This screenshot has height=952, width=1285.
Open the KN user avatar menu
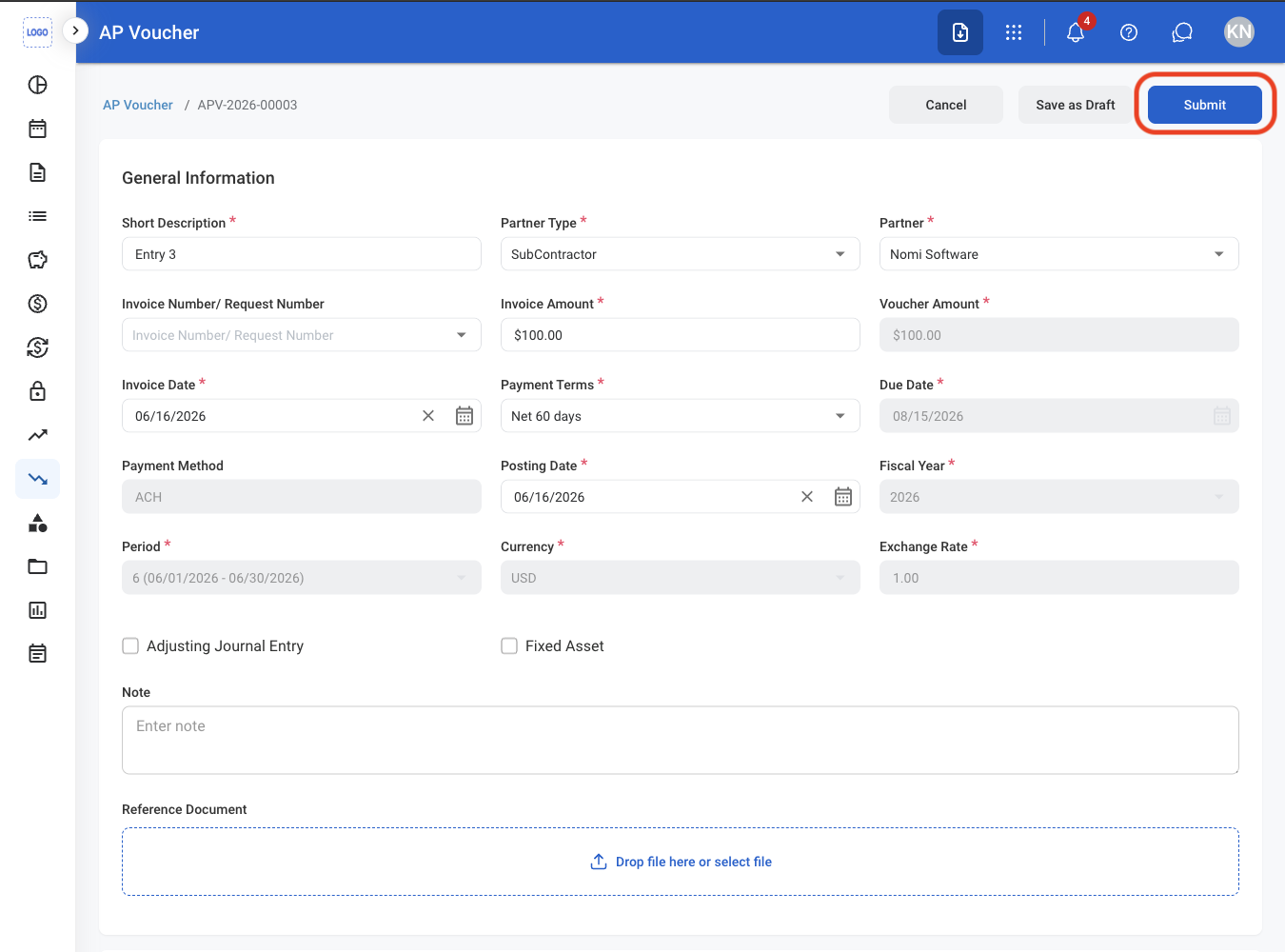(x=1239, y=32)
